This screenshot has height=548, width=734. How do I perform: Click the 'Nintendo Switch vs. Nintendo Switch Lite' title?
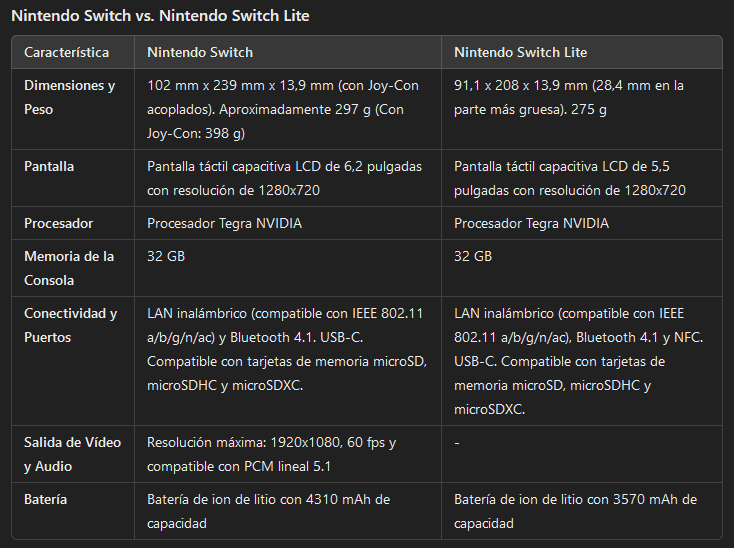[x=160, y=16]
